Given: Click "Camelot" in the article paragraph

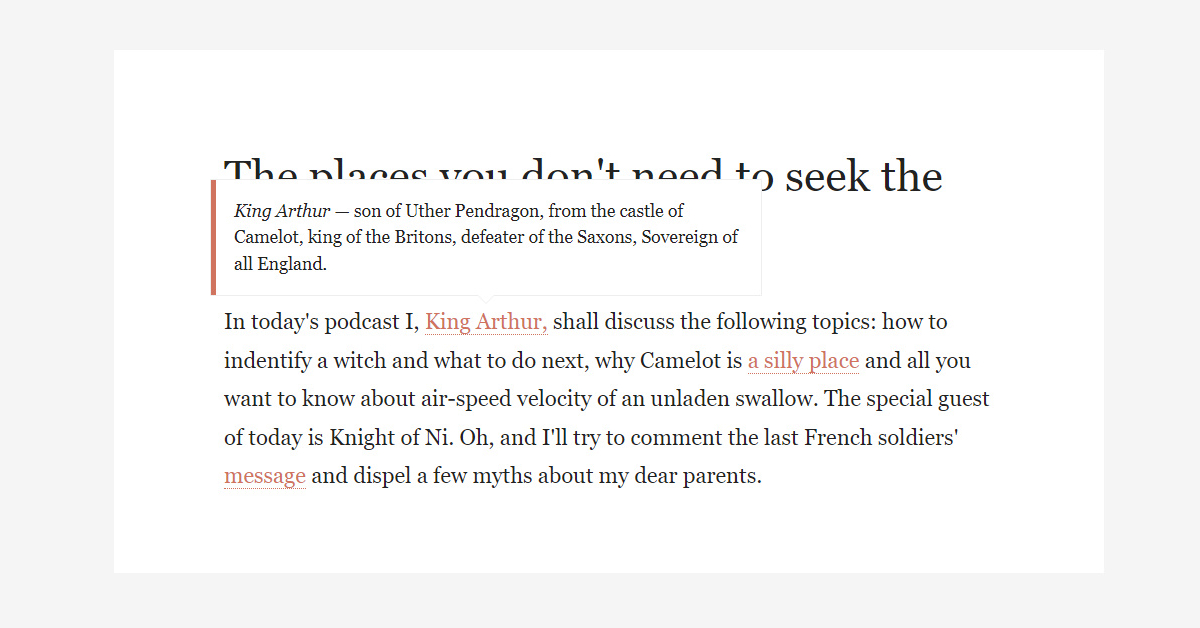Looking at the screenshot, I should point(682,360).
